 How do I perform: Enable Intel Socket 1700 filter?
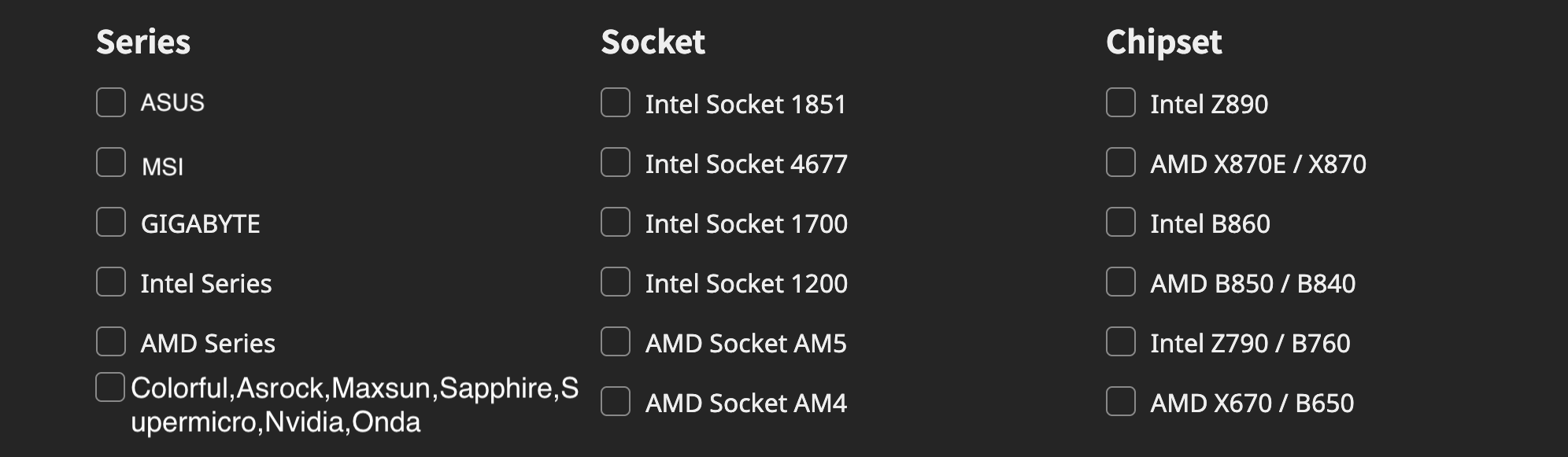coord(616,223)
